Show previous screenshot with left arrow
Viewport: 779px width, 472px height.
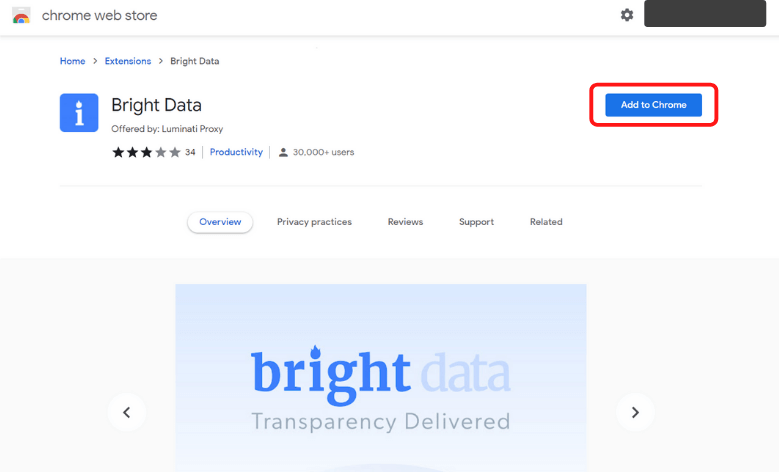[x=126, y=411]
